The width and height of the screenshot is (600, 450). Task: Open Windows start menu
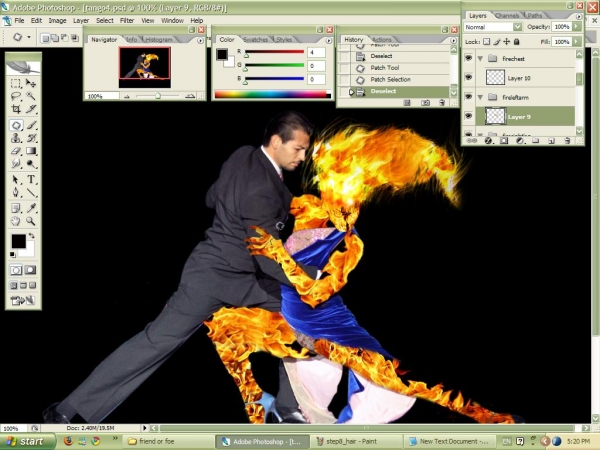click(28, 441)
